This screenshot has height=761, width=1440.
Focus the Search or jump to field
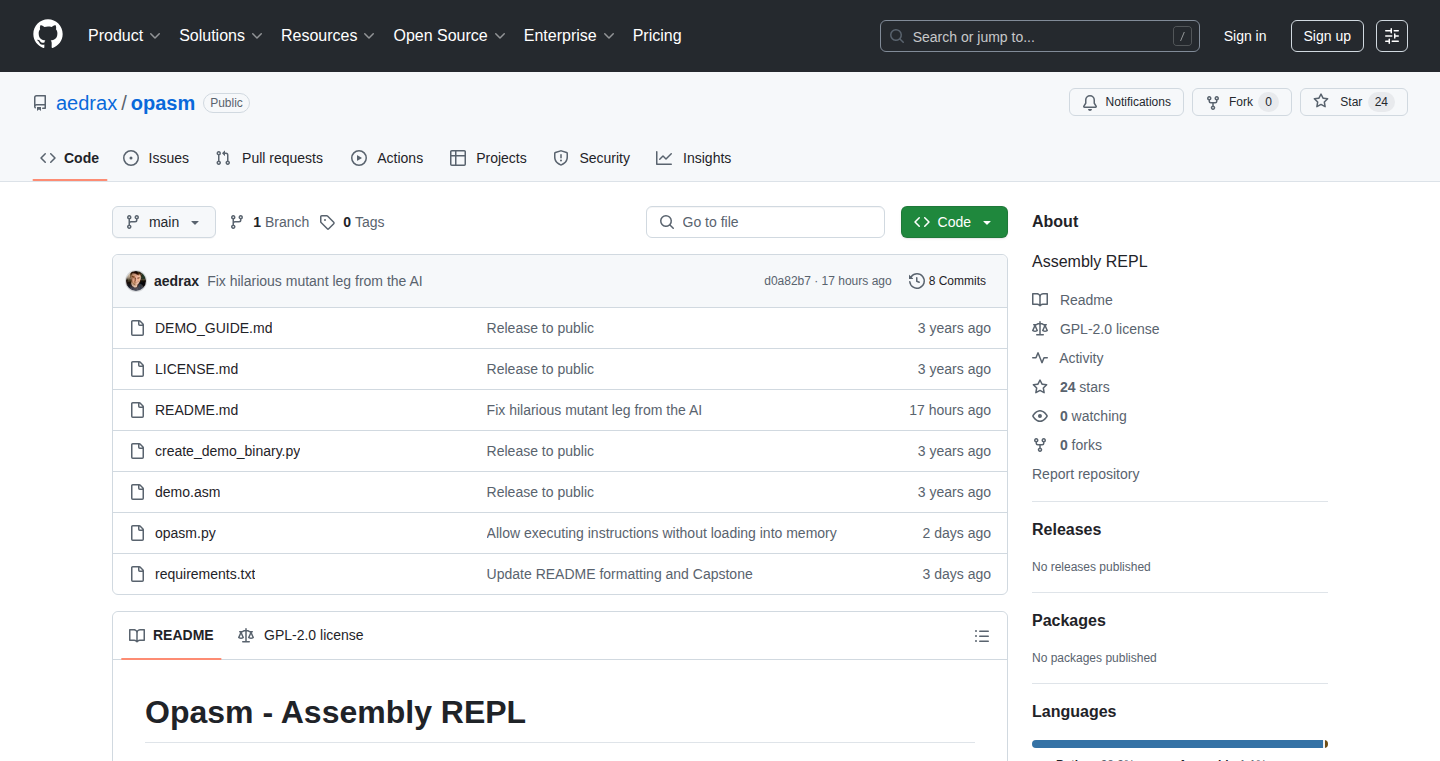coord(1040,36)
